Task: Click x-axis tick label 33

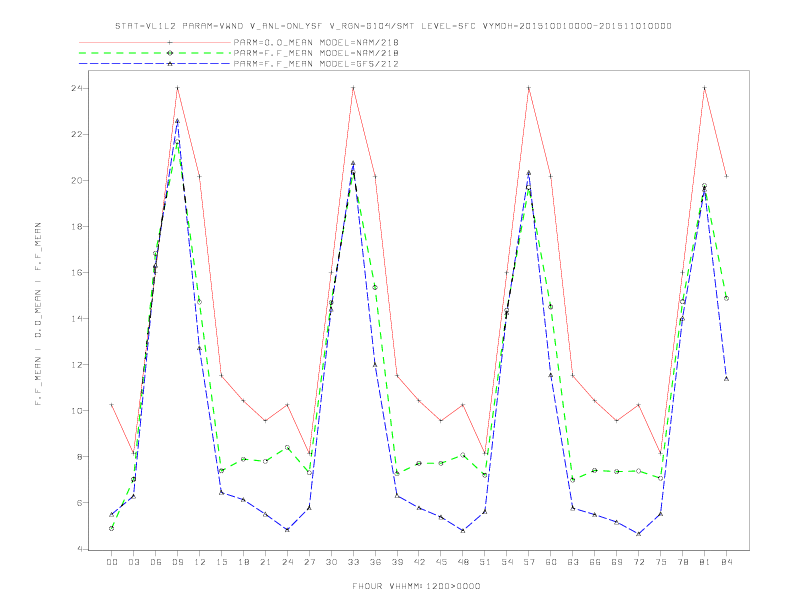Action: coord(353,562)
